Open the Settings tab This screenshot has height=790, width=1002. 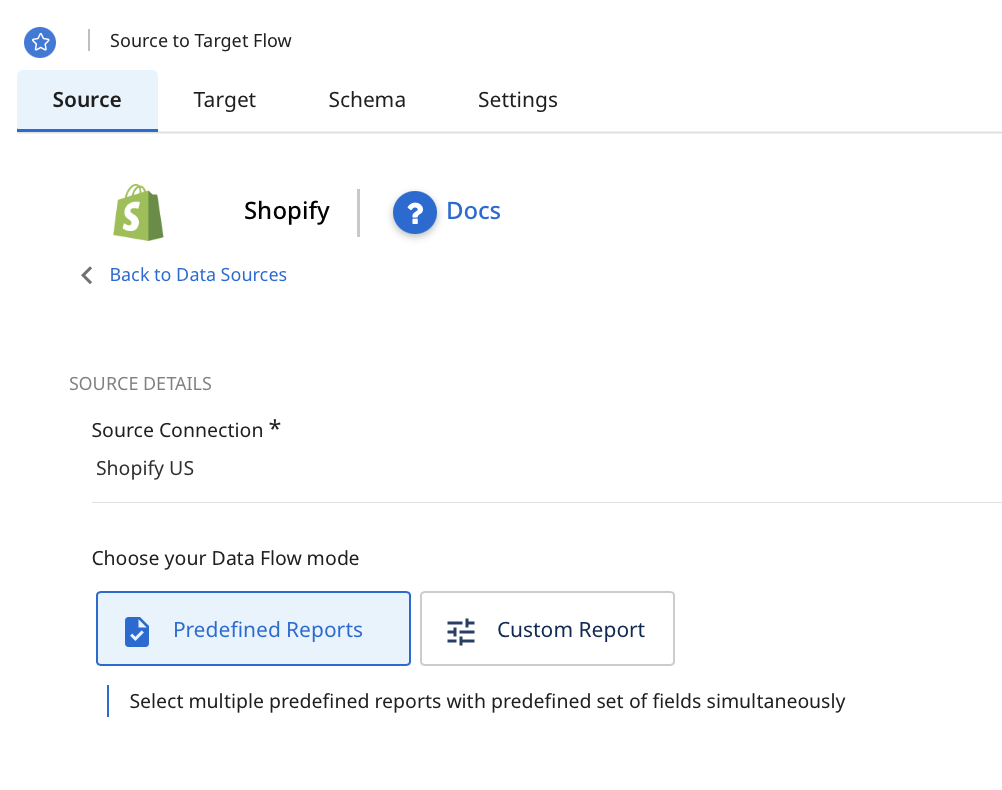(518, 100)
